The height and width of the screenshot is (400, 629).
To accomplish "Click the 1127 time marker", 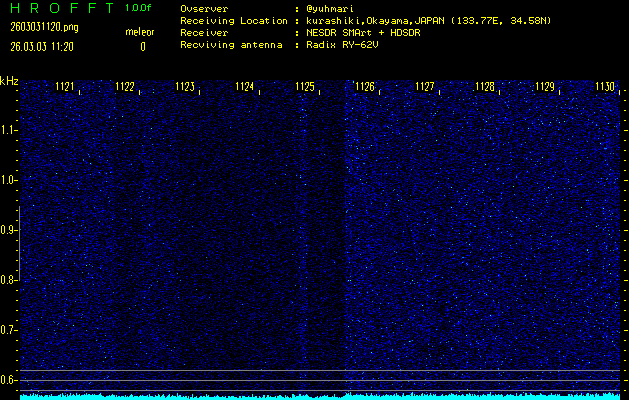I will [x=425, y=87].
